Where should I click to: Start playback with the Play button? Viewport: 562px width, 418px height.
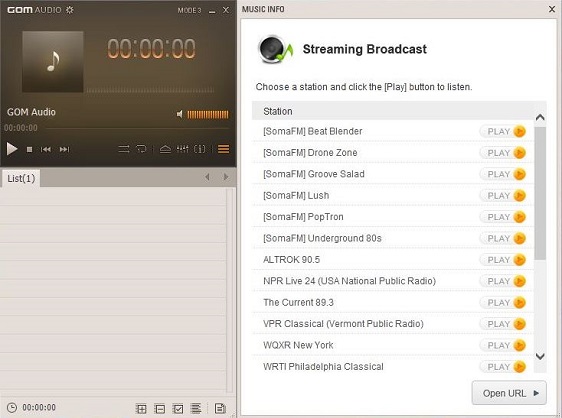pyautogui.click(x=12, y=149)
